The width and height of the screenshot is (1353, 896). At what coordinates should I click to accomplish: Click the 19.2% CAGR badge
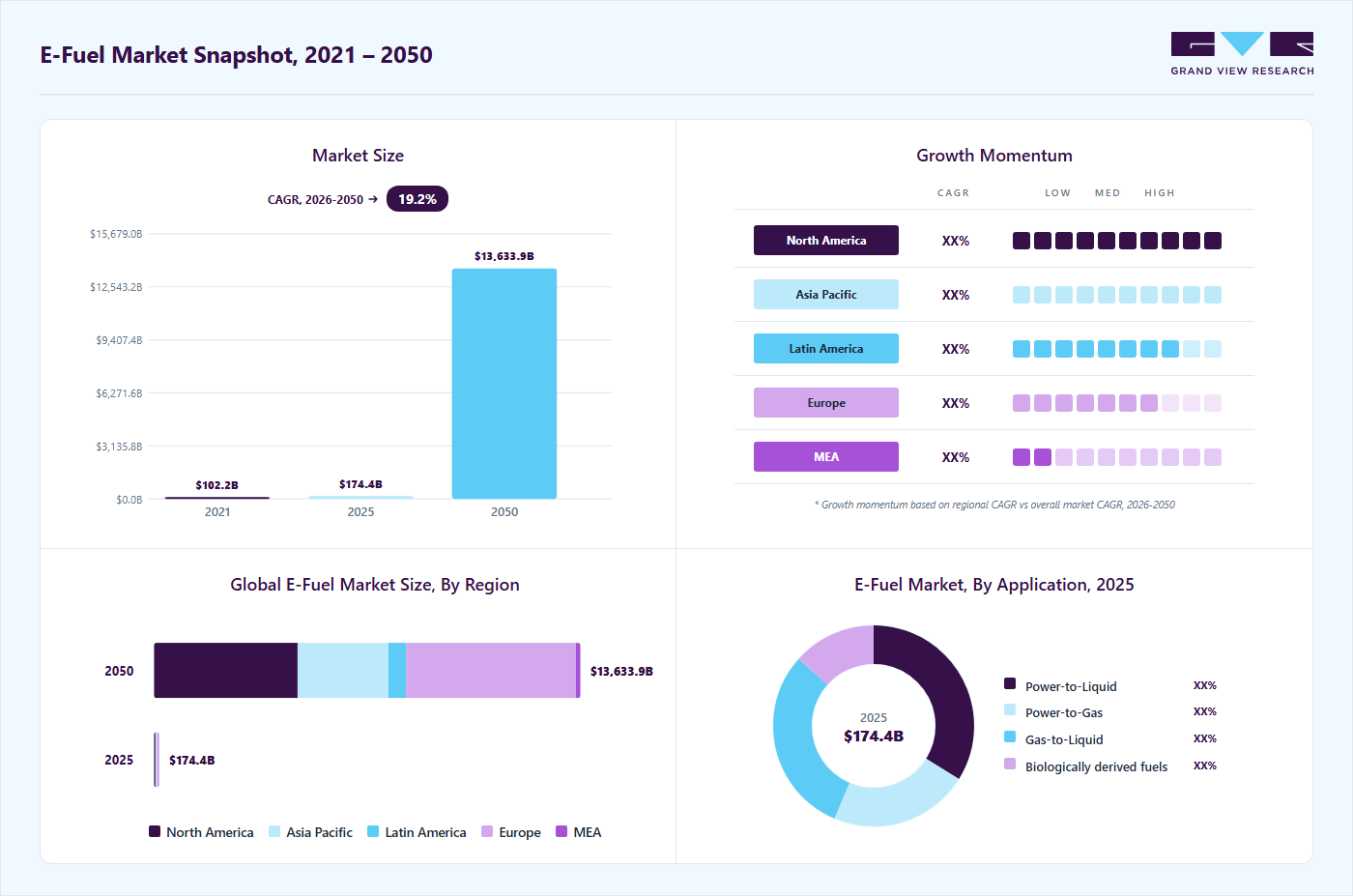coord(417,199)
